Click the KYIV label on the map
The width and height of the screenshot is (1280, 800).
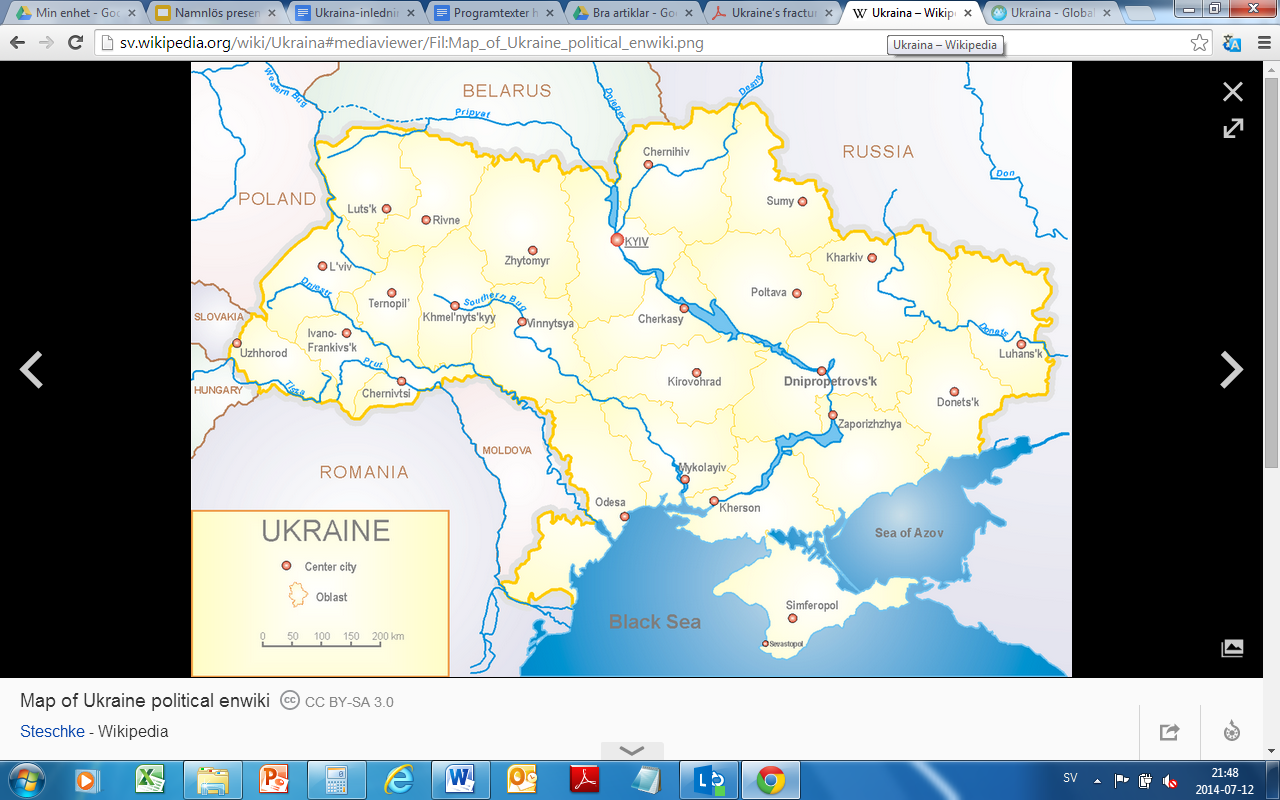pos(636,242)
